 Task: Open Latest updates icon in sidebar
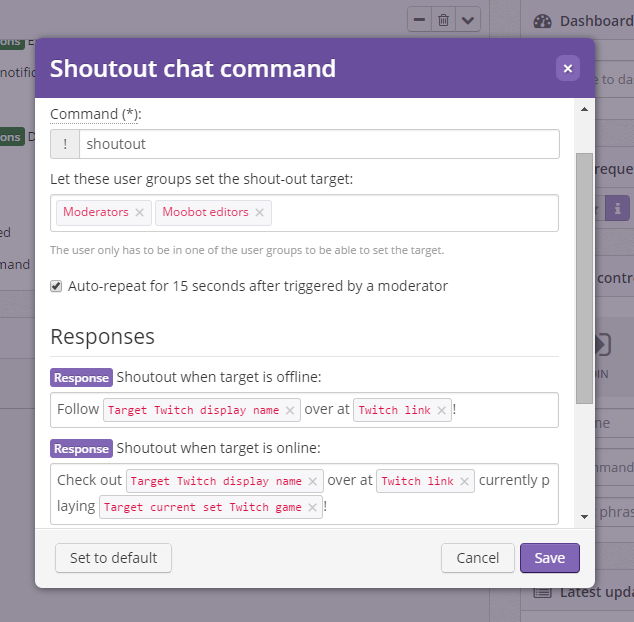(x=542, y=593)
